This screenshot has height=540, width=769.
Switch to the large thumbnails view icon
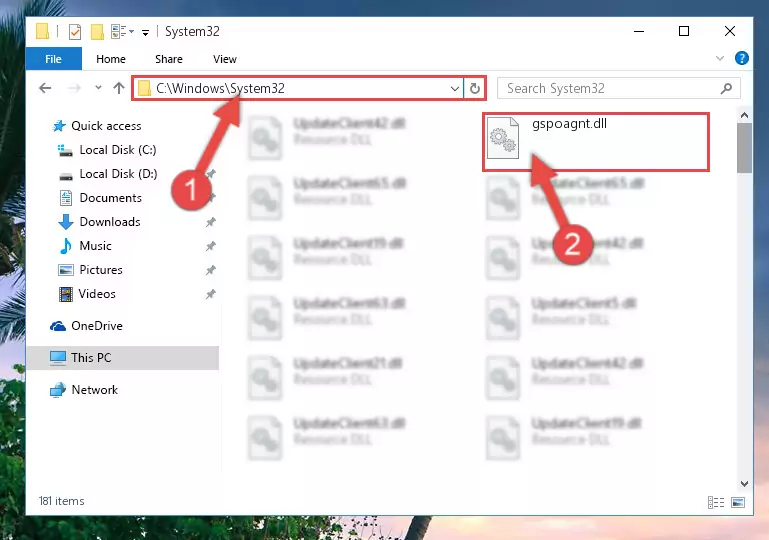(738, 502)
